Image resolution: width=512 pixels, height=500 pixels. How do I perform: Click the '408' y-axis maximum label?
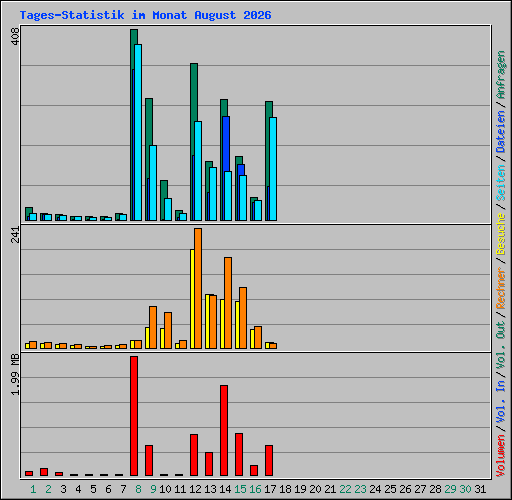pos(15,36)
